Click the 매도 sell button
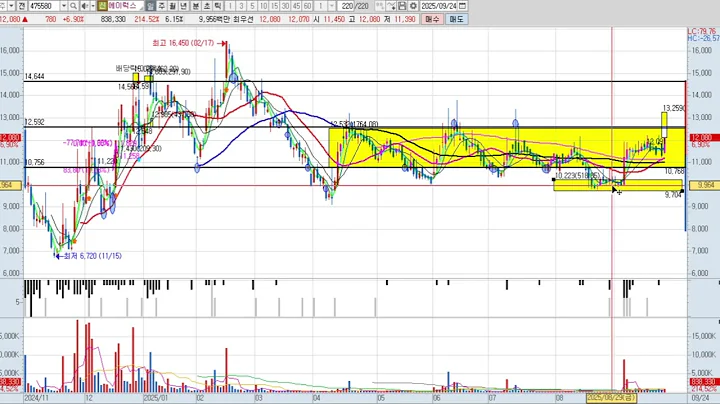720x404 pixels. (x=456, y=19)
